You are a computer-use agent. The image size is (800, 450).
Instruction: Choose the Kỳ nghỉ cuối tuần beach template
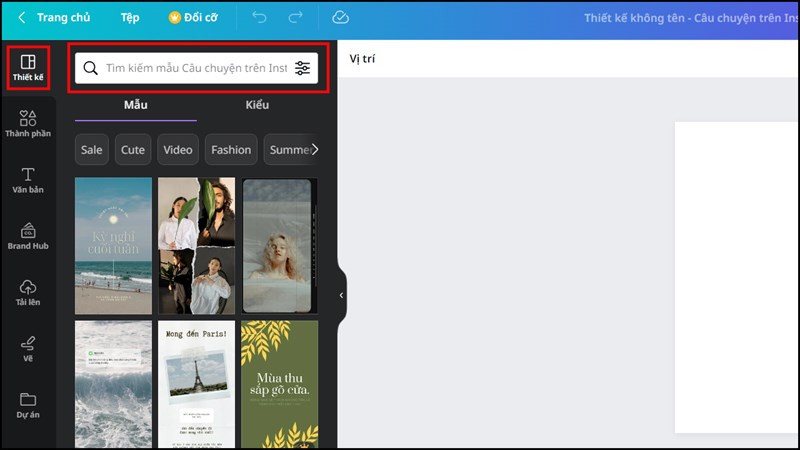pos(113,246)
